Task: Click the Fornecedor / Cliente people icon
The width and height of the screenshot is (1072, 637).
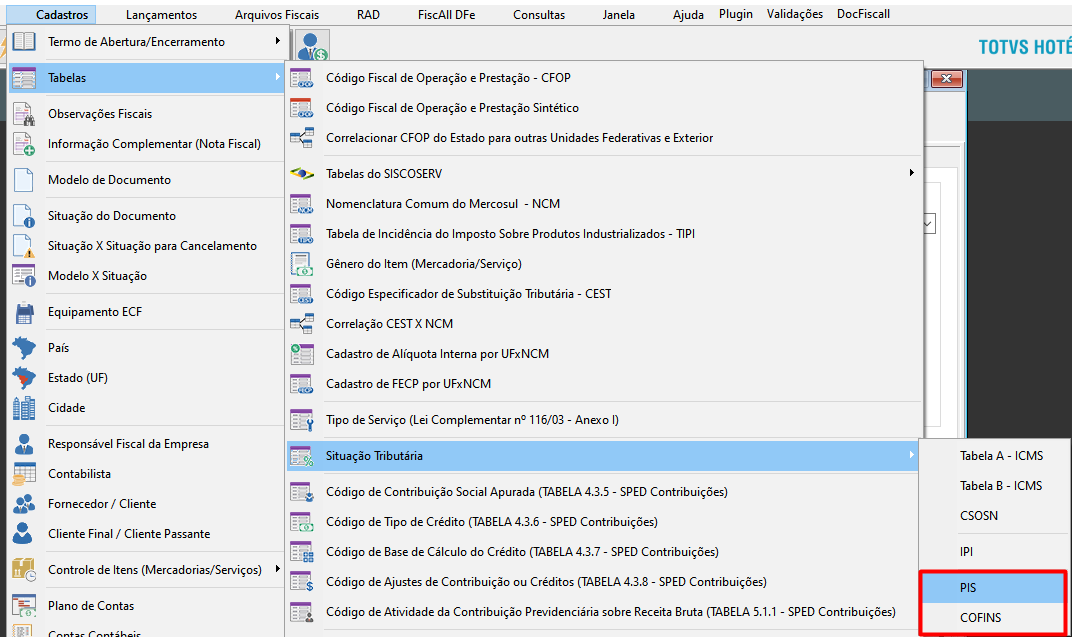Action: pyautogui.click(x=24, y=504)
